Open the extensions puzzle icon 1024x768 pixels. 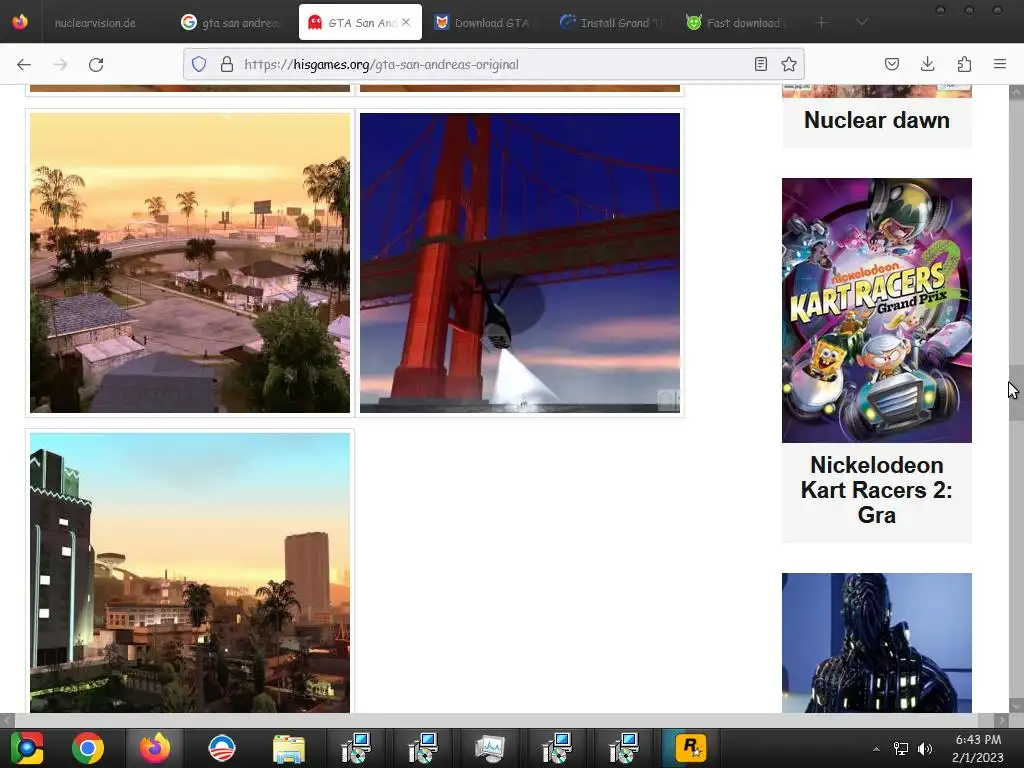tap(965, 64)
